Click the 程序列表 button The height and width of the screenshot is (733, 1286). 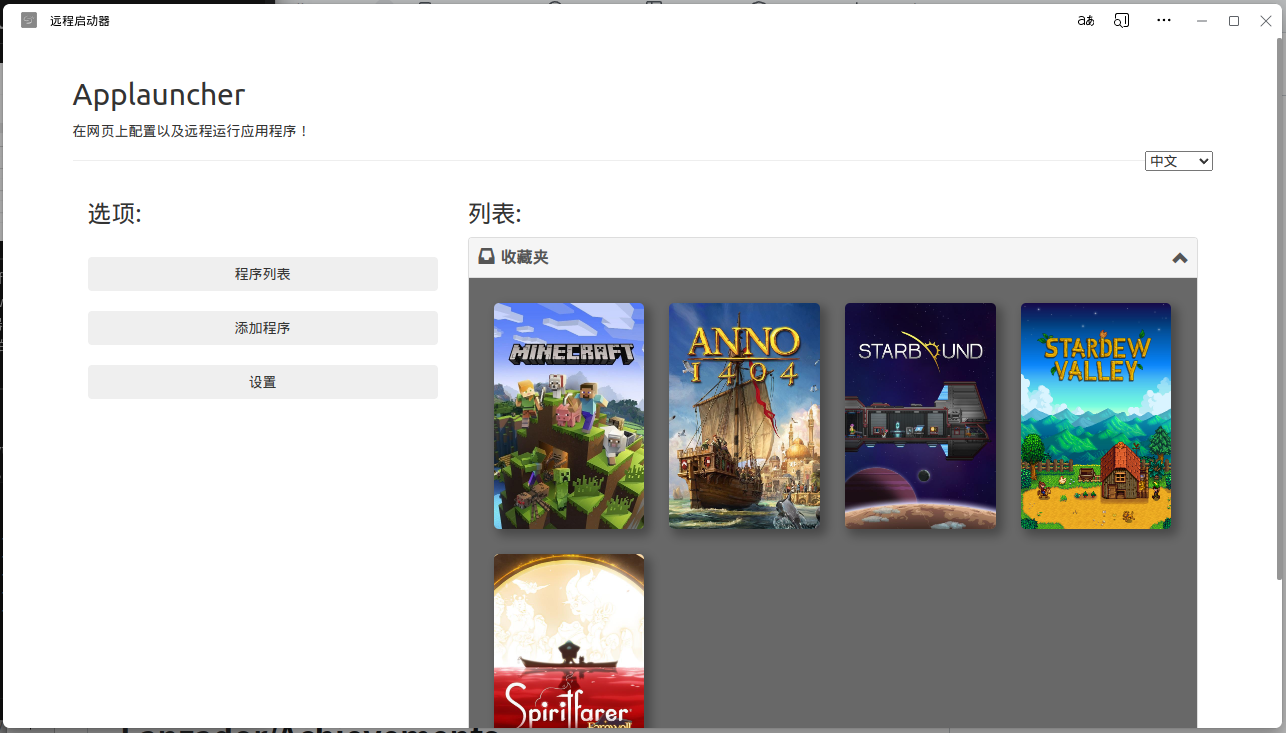tap(262, 273)
